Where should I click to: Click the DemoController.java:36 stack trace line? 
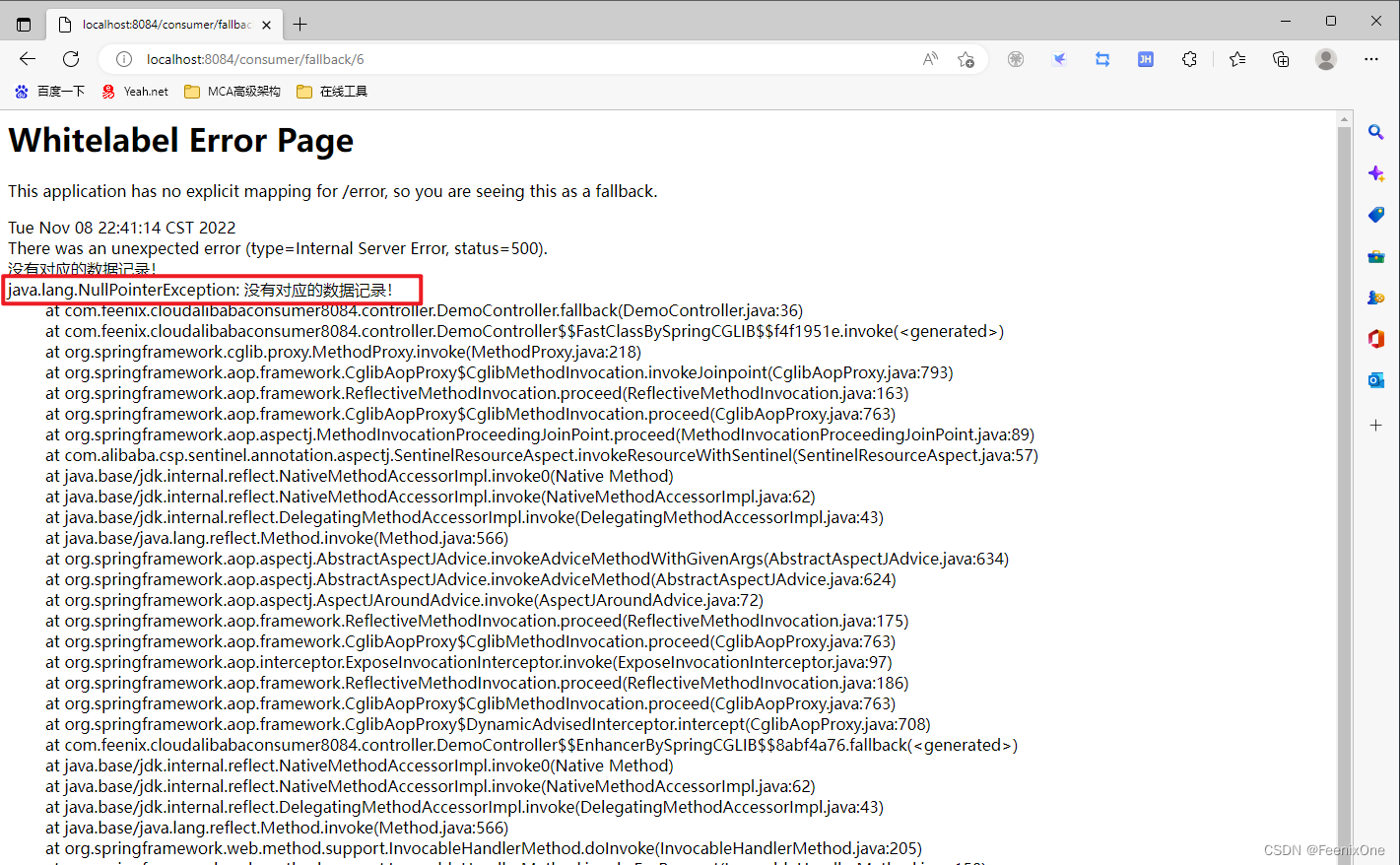click(424, 310)
